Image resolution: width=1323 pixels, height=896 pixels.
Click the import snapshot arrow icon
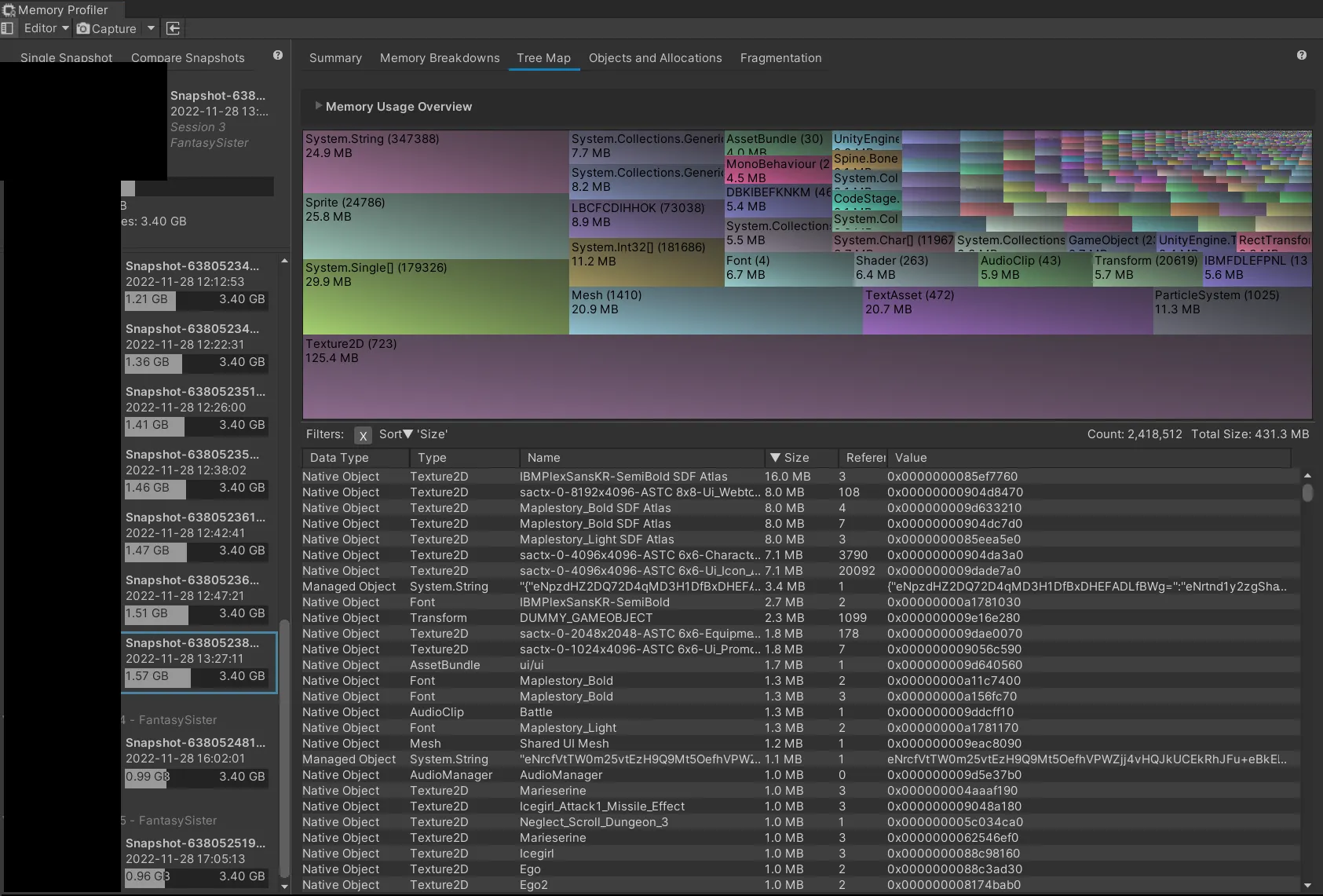pos(174,28)
